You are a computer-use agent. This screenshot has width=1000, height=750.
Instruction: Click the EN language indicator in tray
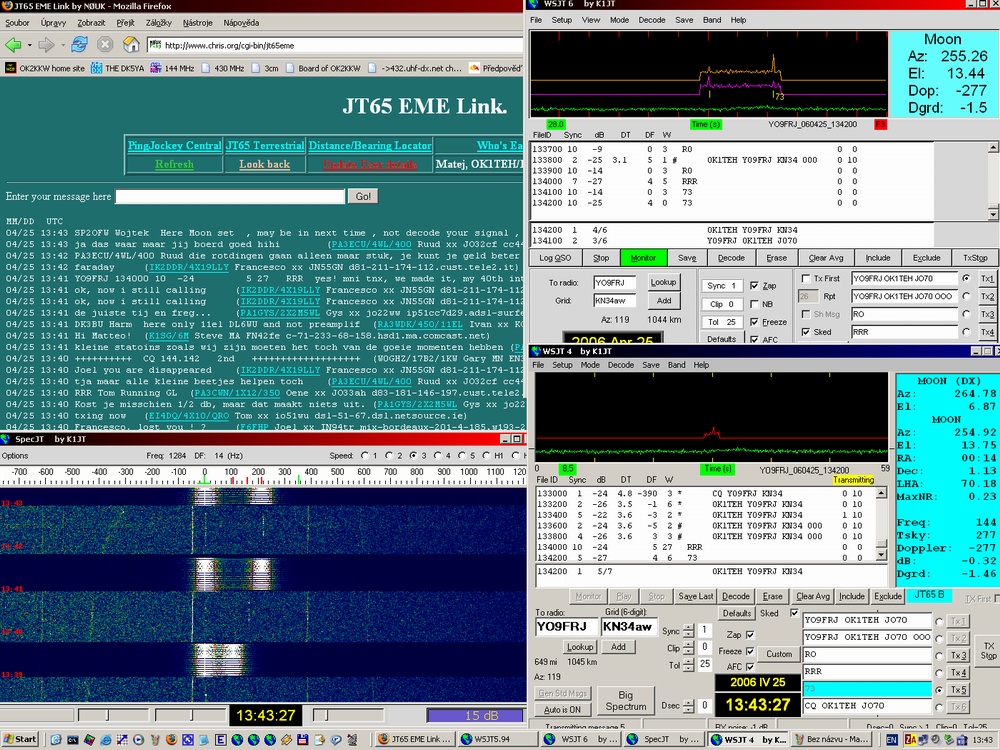891,740
